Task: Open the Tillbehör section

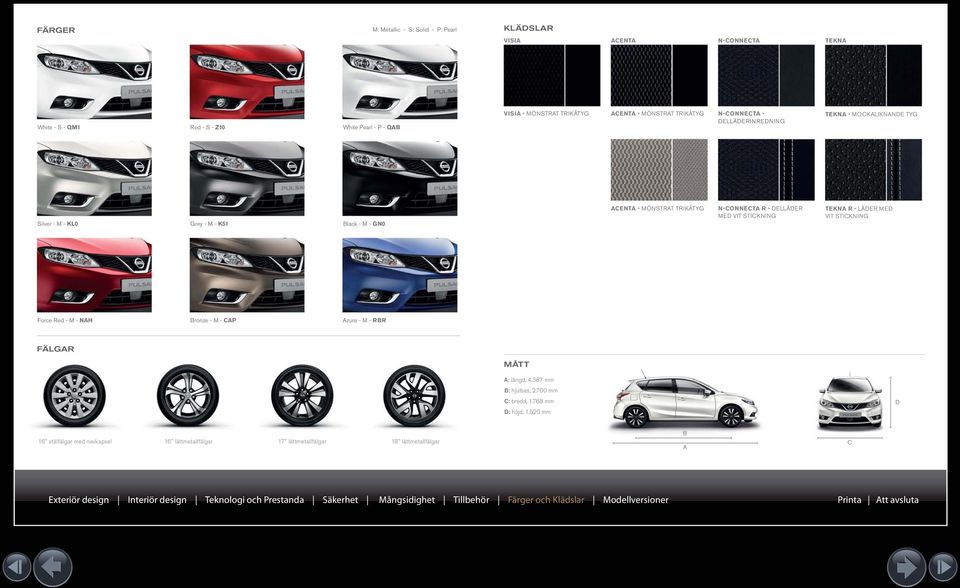Action: tap(471, 500)
